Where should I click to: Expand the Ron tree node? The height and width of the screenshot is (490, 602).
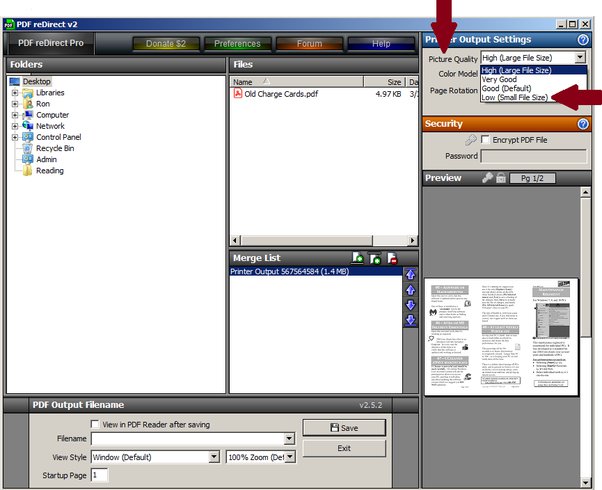click(x=15, y=104)
